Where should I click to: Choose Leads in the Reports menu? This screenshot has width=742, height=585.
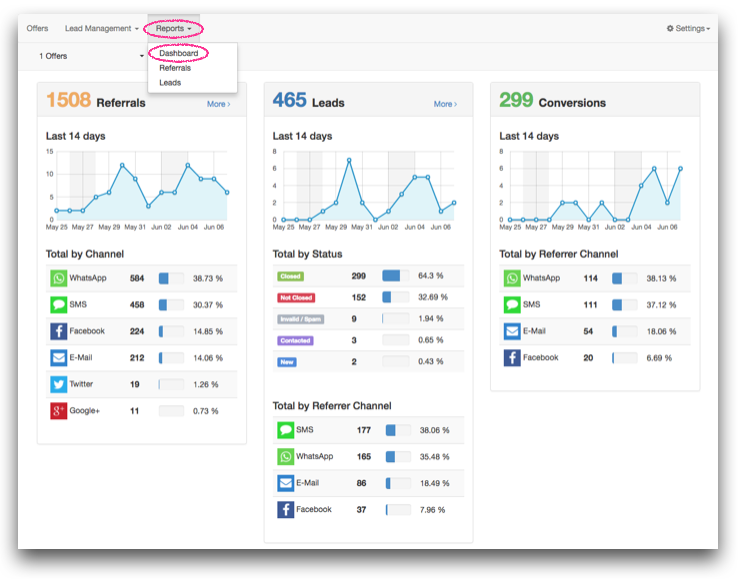[x=170, y=83]
